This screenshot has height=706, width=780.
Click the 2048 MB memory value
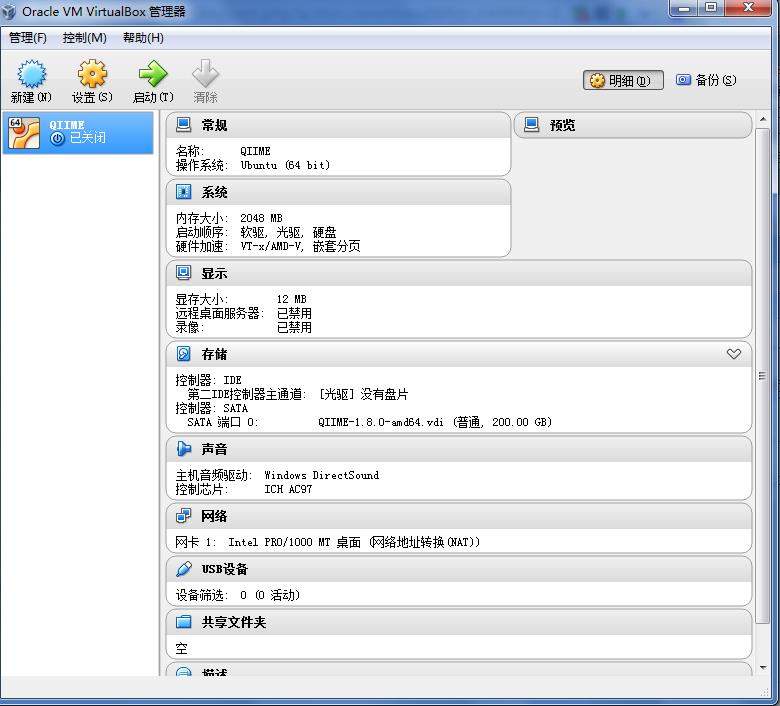(261, 218)
